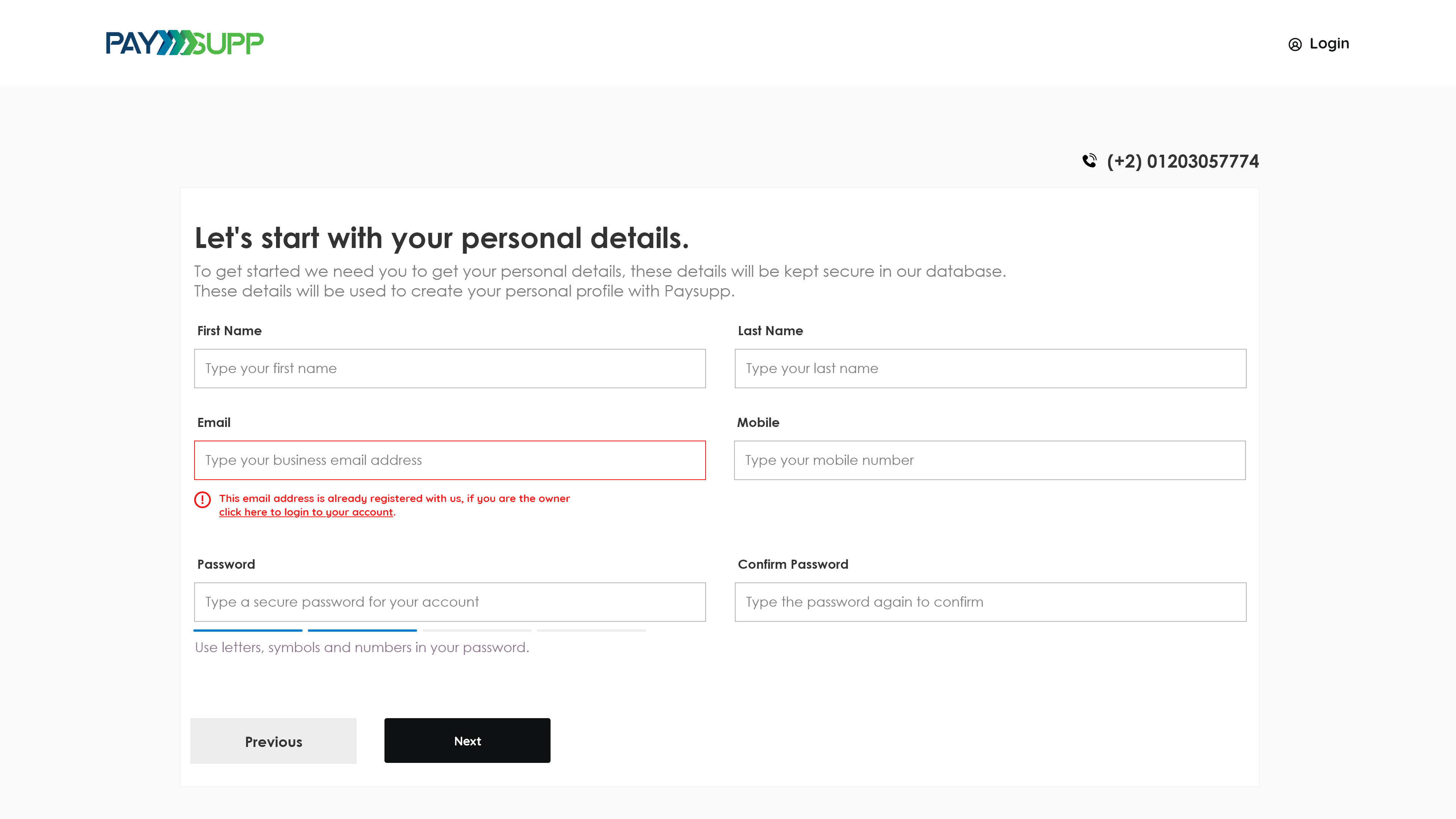The height and width of the screenshot is (819, 1456).
Task: Click the 'personal details' page heading
Action: click(441, 238)
